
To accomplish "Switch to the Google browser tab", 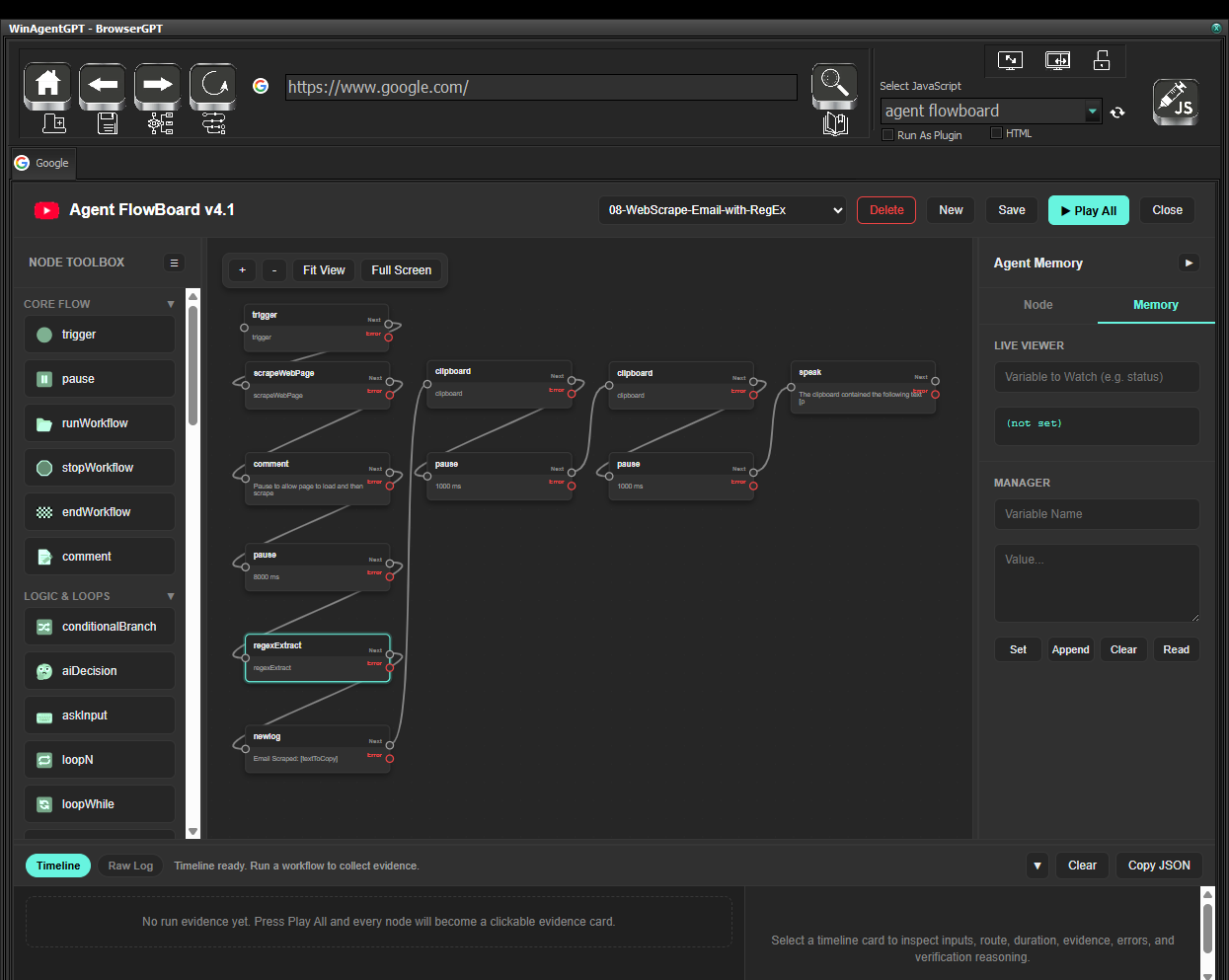I will coord(42,163).
